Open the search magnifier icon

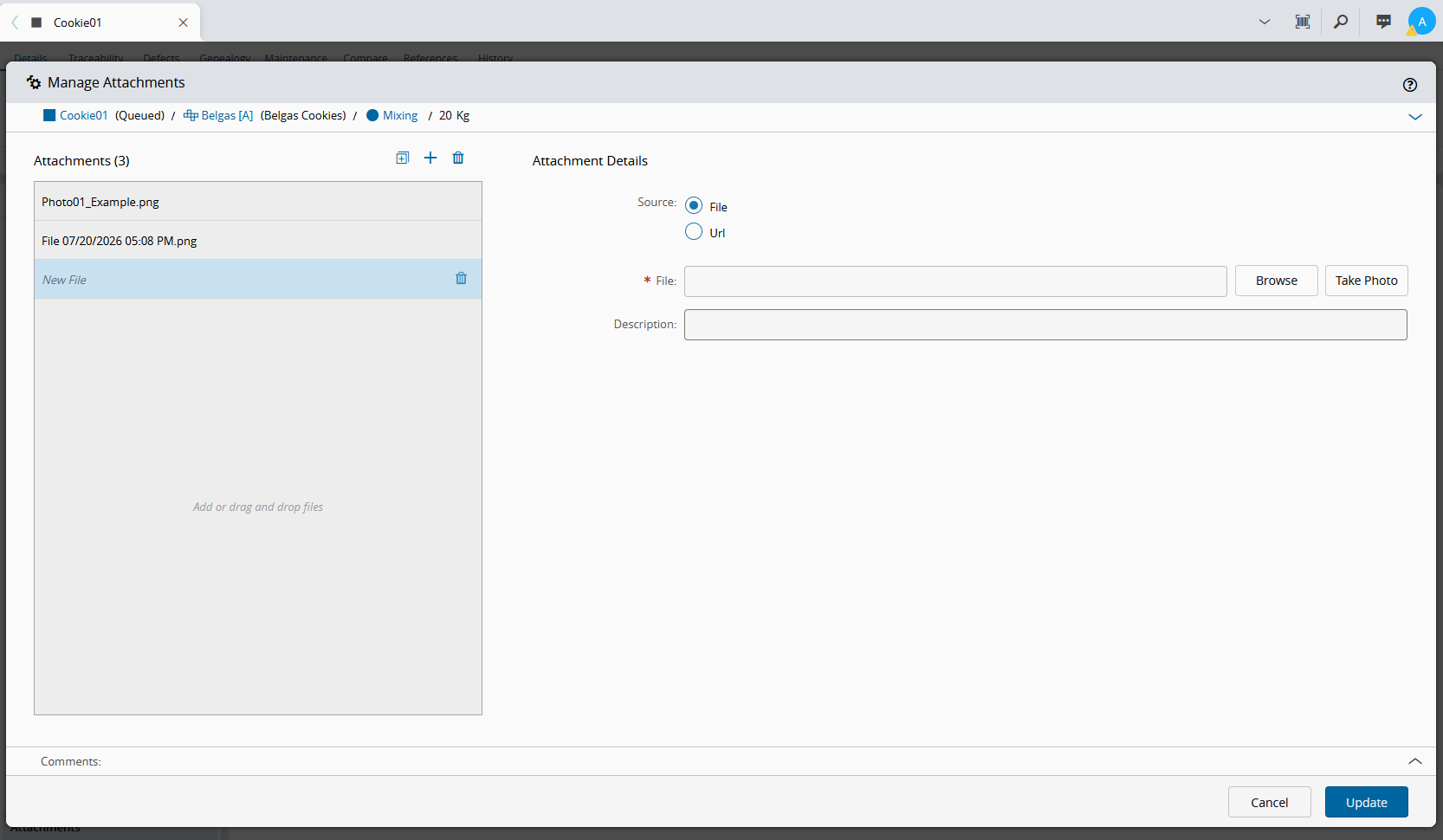1341,22
